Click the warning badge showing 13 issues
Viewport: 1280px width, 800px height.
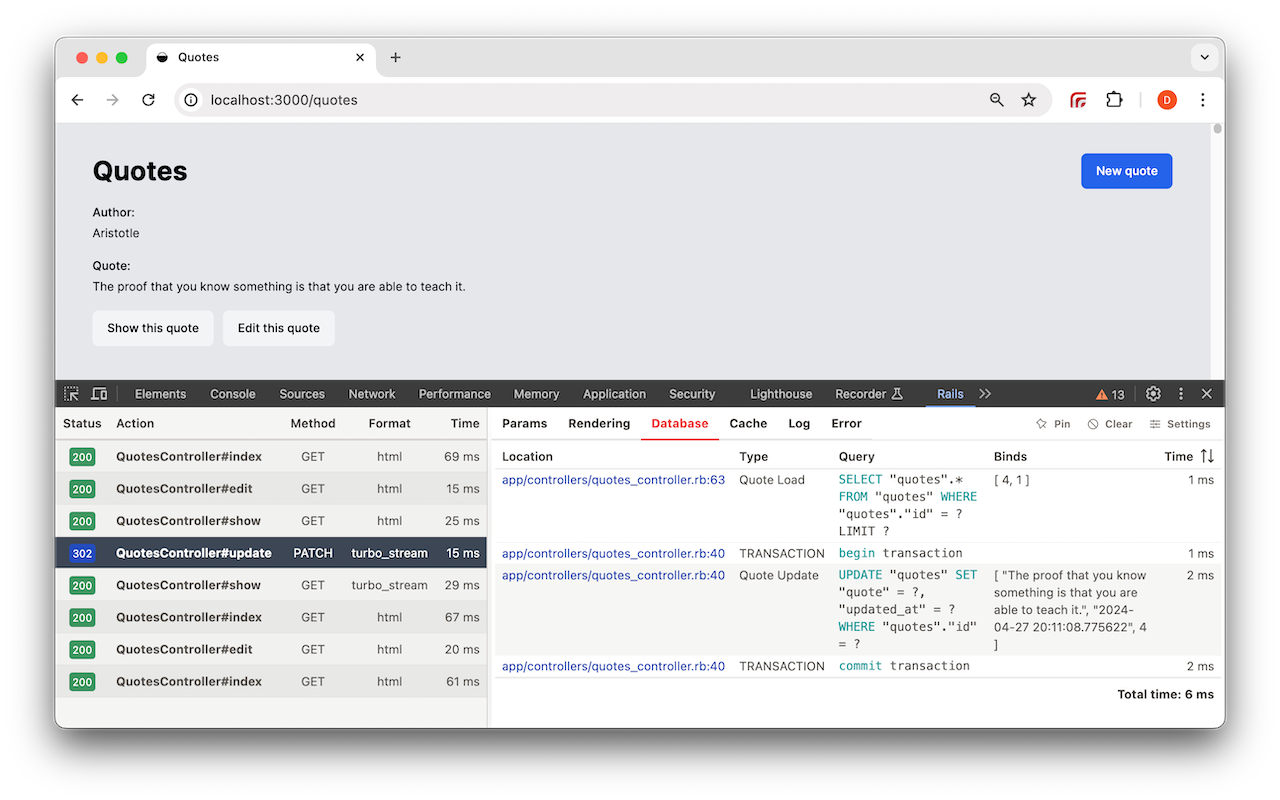pos(1109,394)
